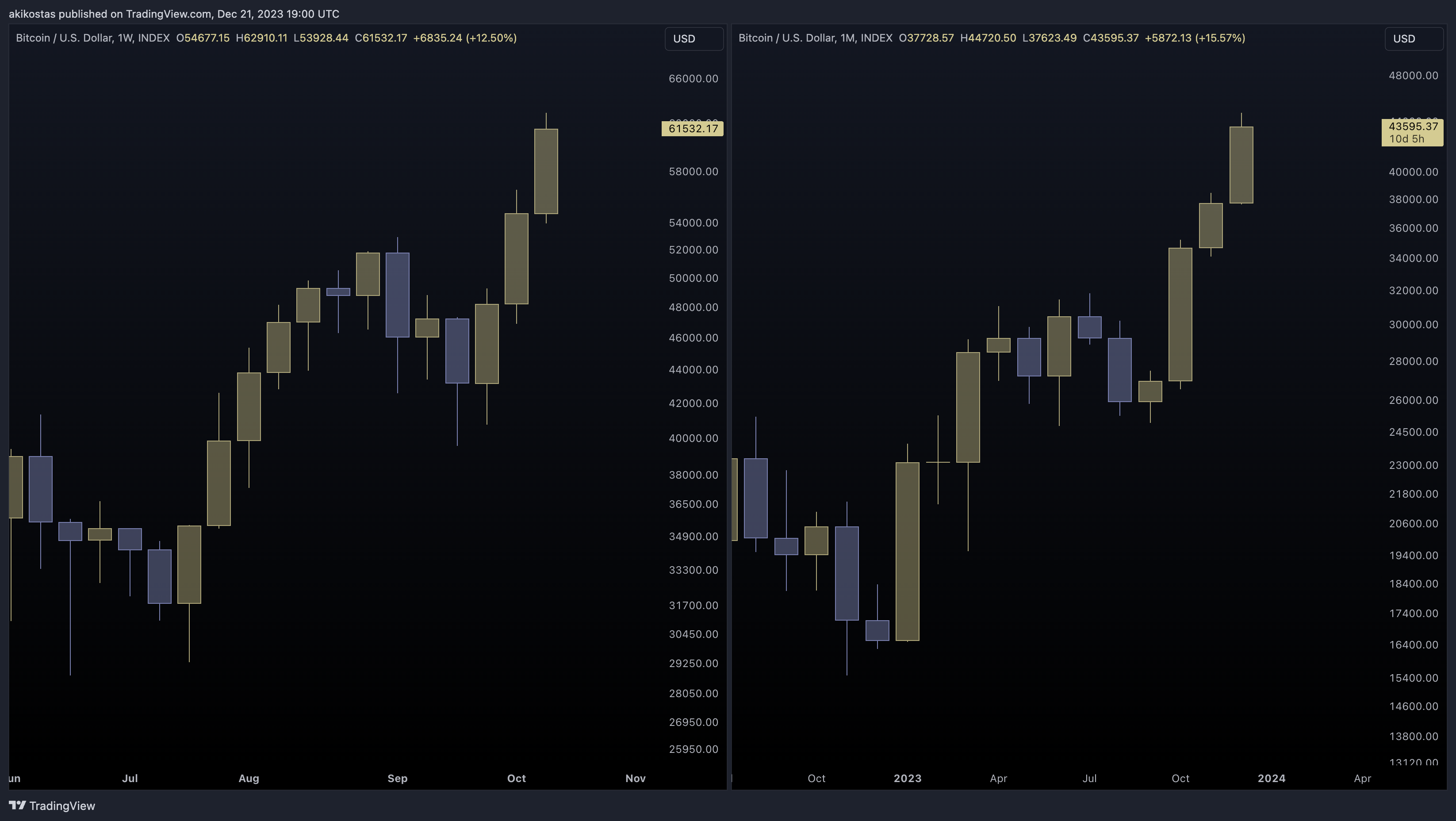Screen dimensions: 1456x821
Task: Click the monthly change +5872.13 (+15.57%)
Action: 1195,38
